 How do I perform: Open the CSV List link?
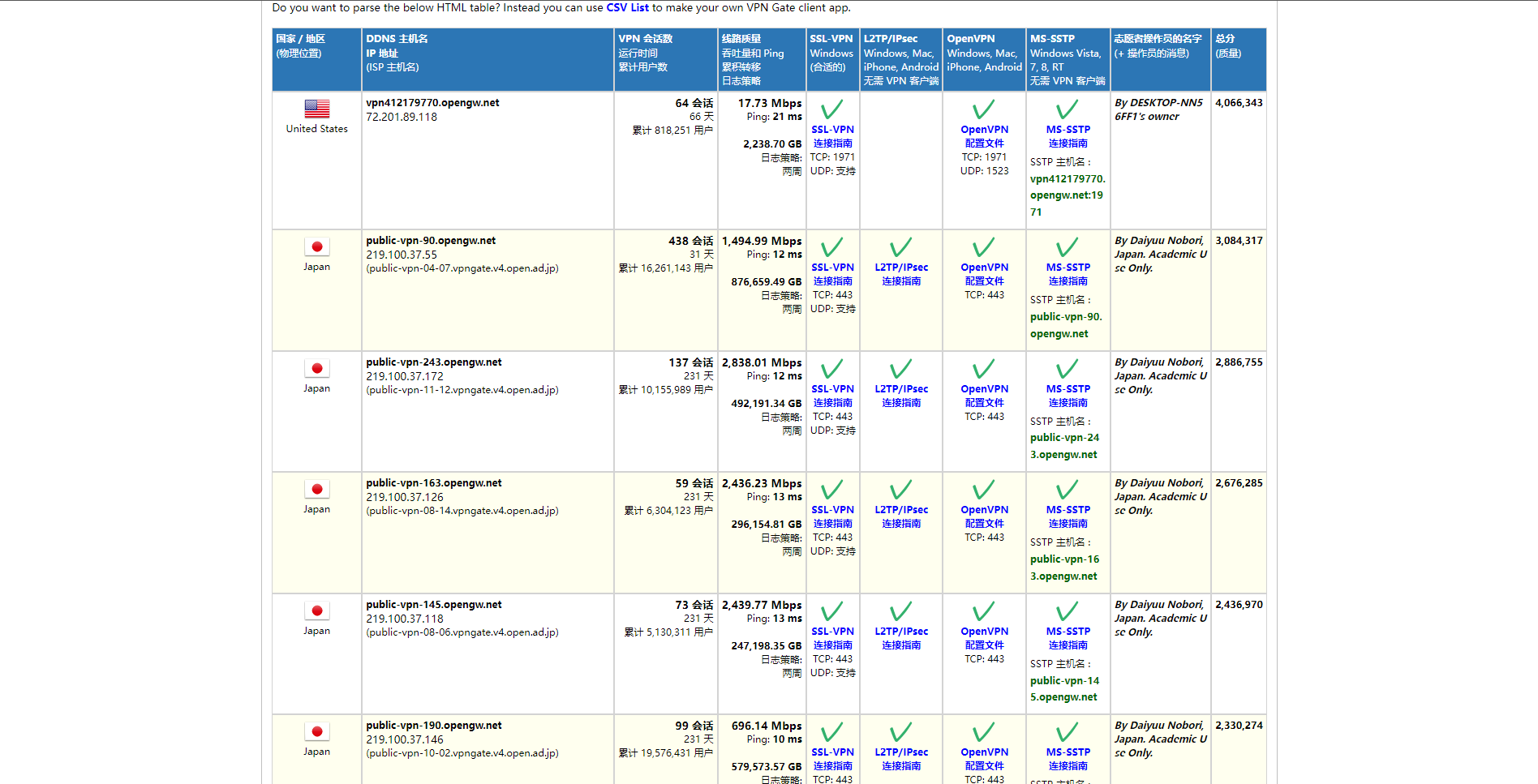(x=628, y=7)
